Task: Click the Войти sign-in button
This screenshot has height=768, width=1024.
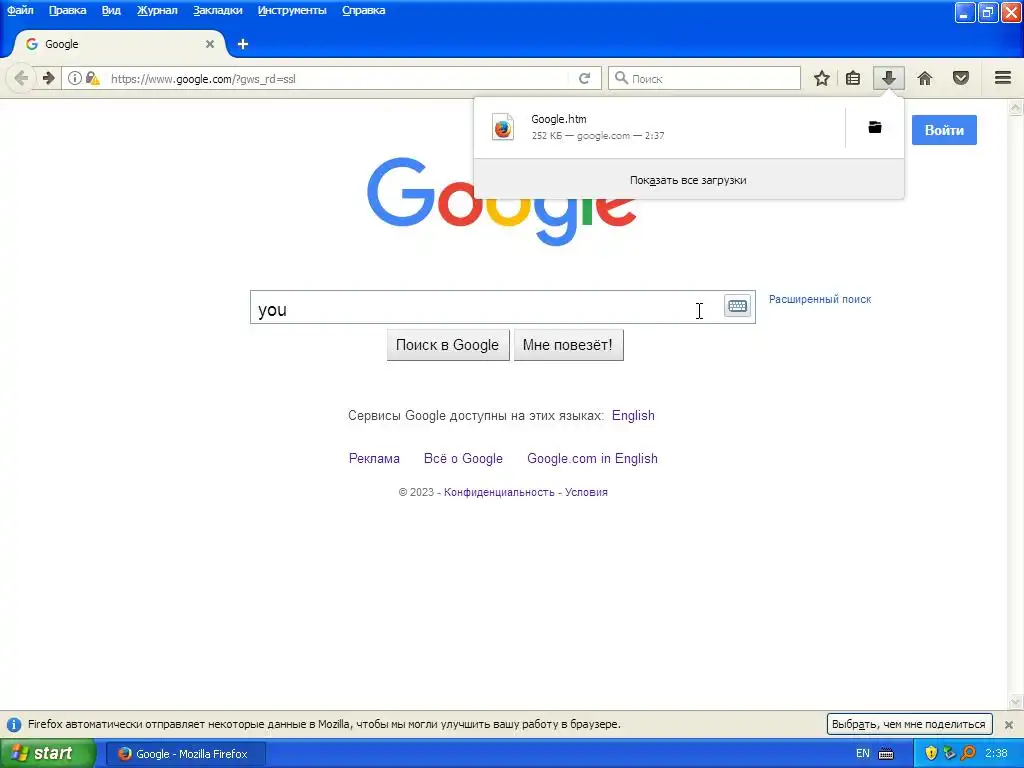Action: pyautogui.click(x=944, y=130)
